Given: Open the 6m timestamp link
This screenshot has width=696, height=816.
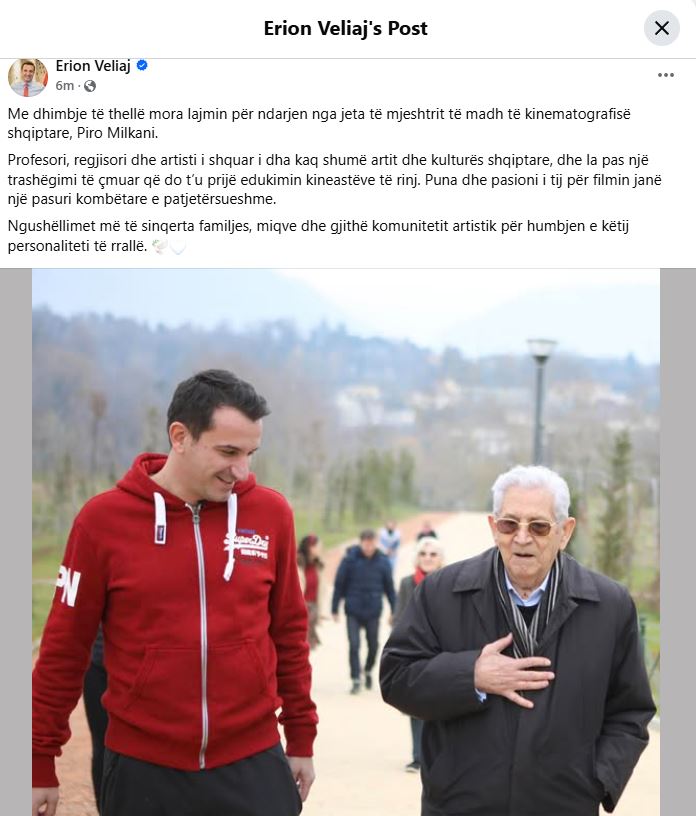Looking at the screenshot, I should pyautogui.click(x=65, y=86).
